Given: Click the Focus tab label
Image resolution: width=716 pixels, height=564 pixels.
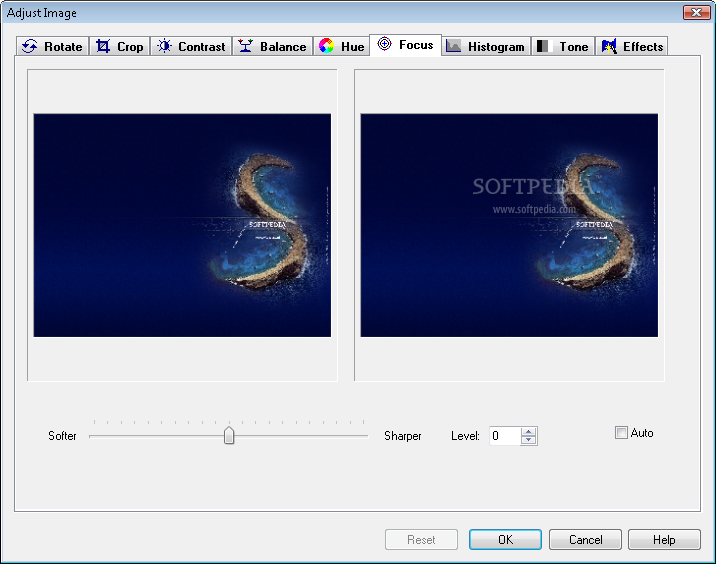Looking at the screenshot, I should tap(416, 45).
